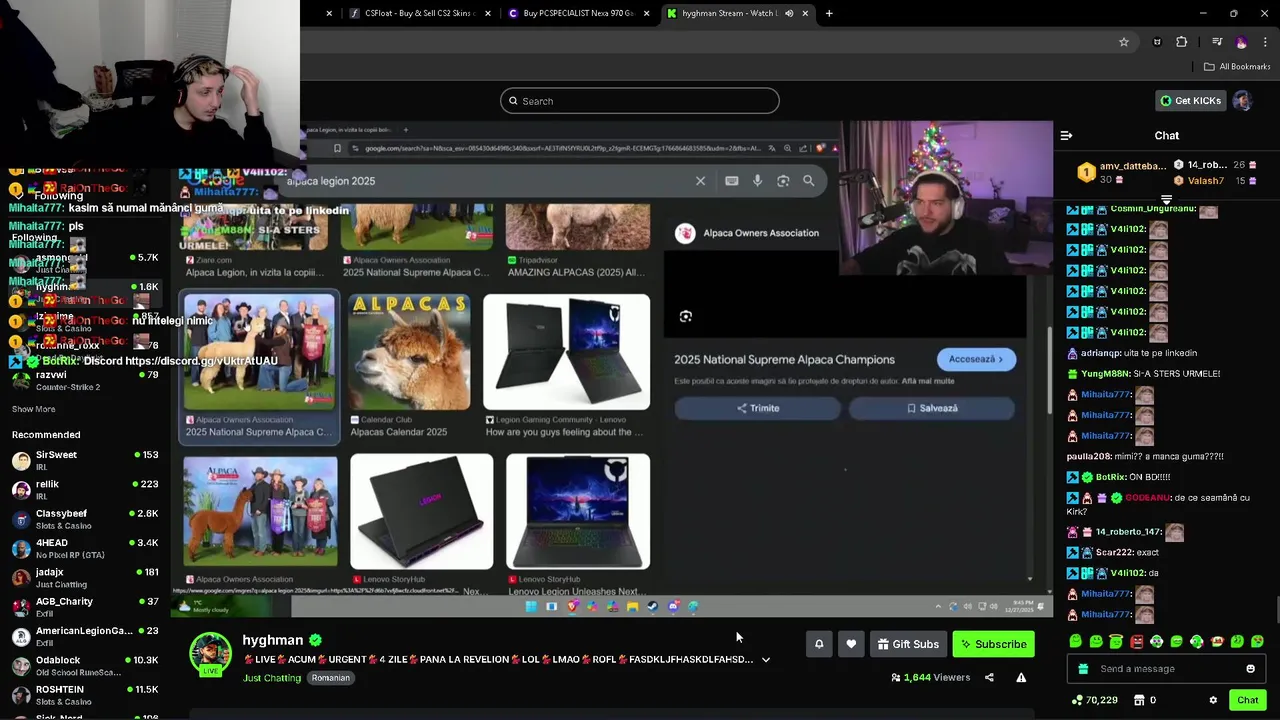Open the Chrome profile avatar

[x=1241, y=42]
